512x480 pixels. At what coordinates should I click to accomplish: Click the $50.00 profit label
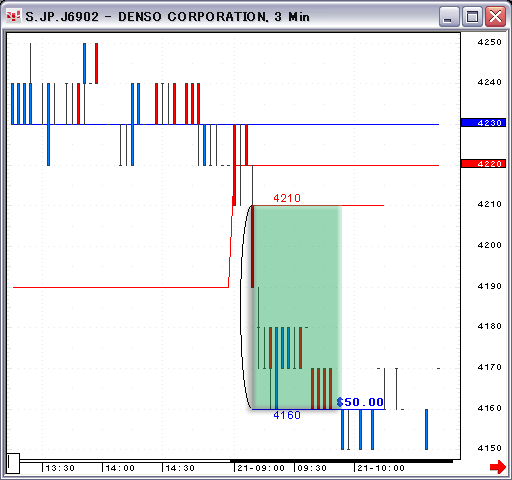[x=360, y=402]
